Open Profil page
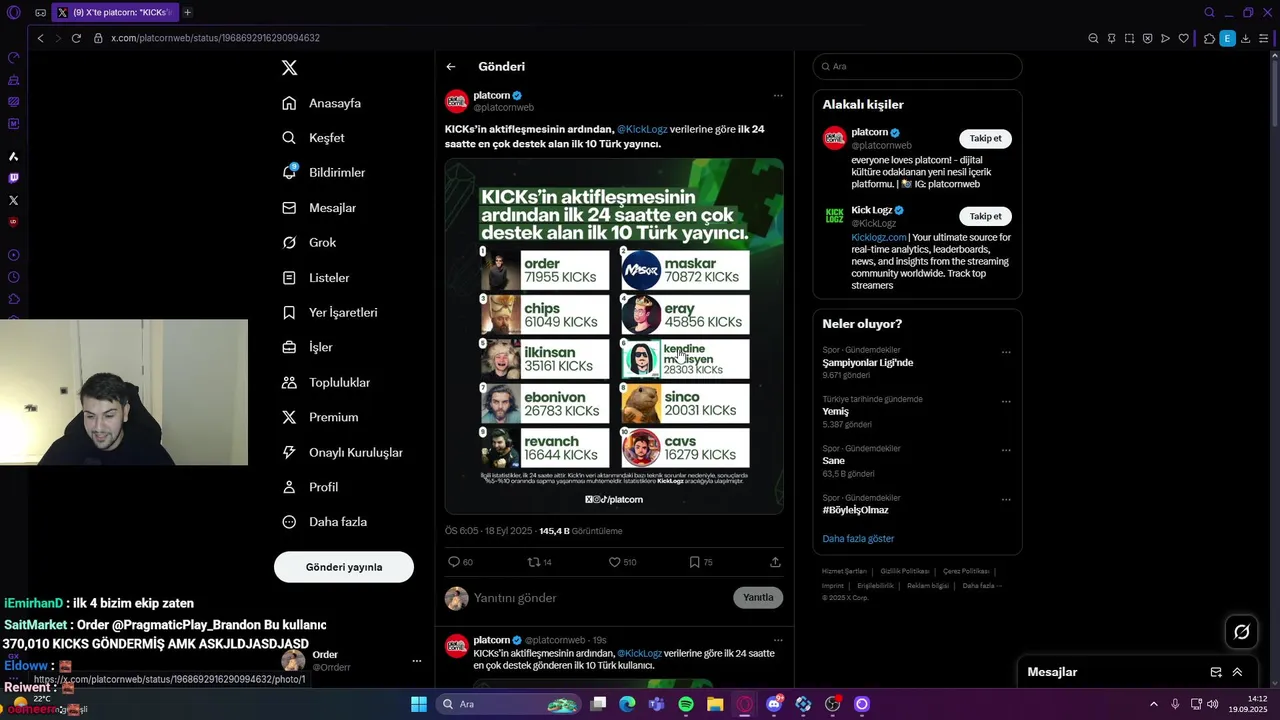Viewport: 1280px width, 720px height. click(310, 487)
